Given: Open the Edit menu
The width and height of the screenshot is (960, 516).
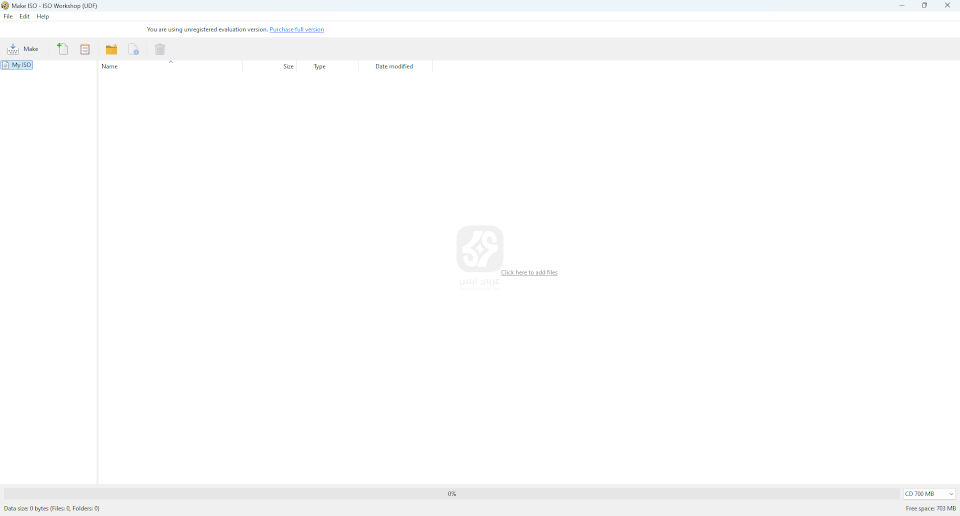Looking at the screenshot, I should pos(24,17).
